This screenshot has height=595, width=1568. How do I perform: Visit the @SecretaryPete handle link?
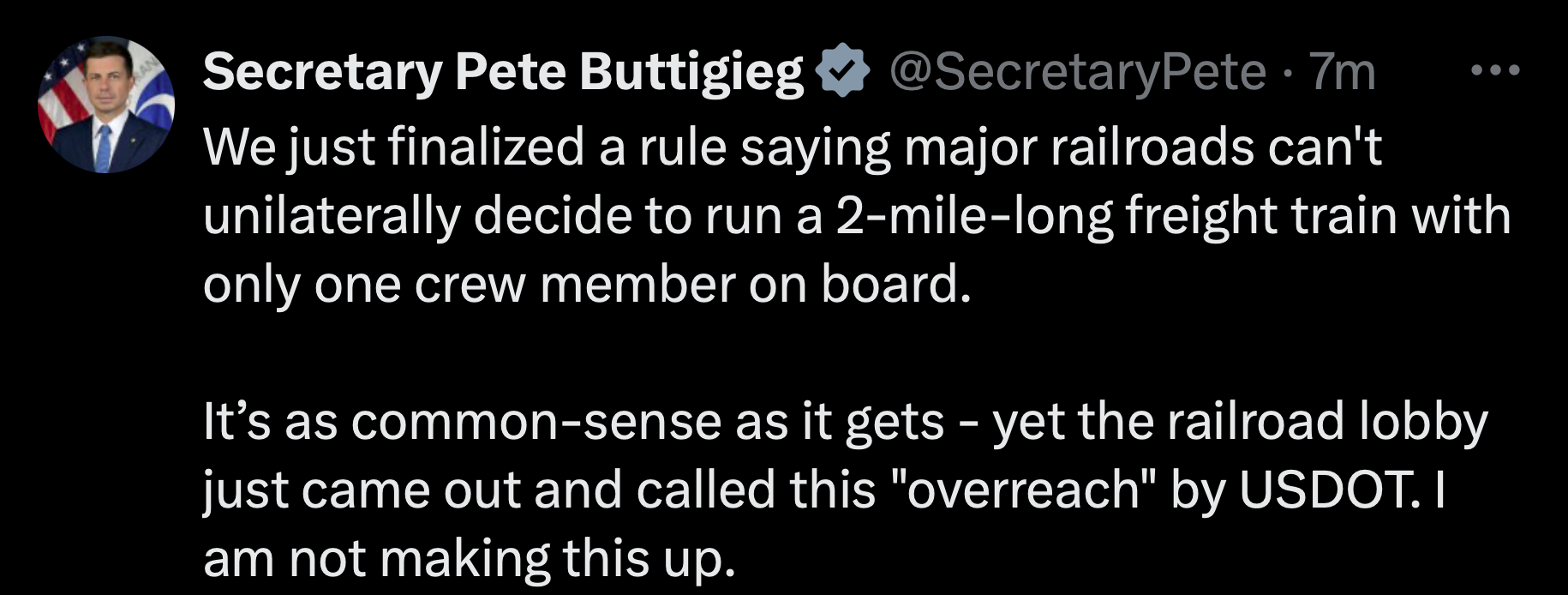coord(1077,71)
